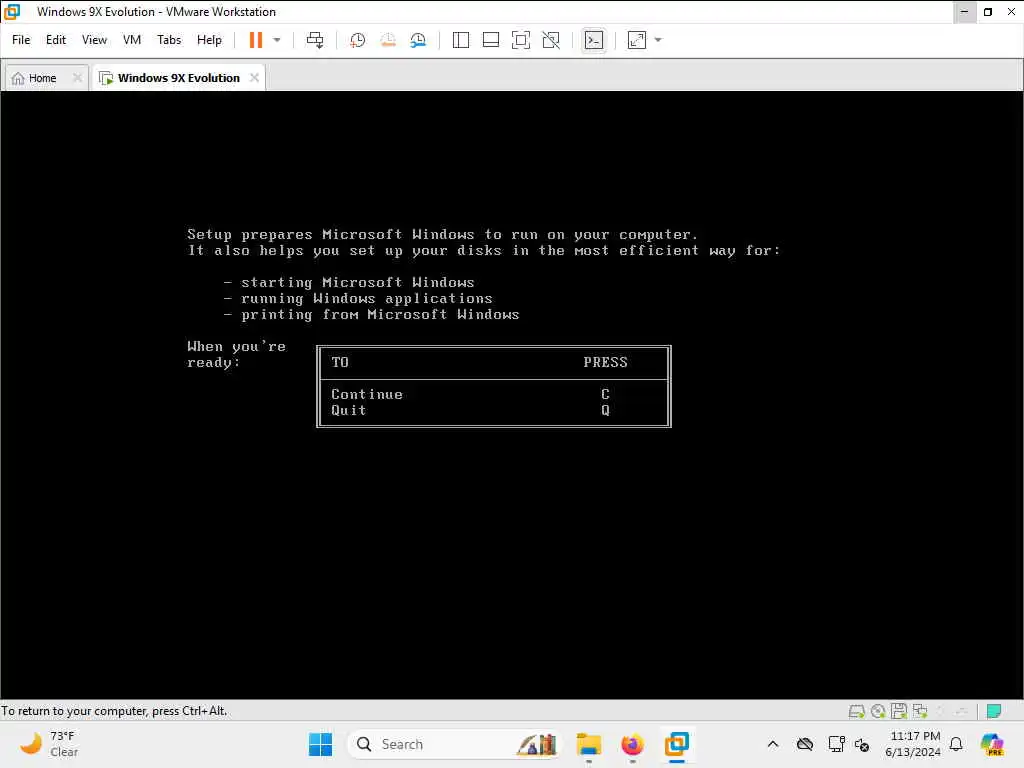Close the Windows 9X Evolution tab
This screenshot has width=1024, height=768.
(x=254, y=78)
